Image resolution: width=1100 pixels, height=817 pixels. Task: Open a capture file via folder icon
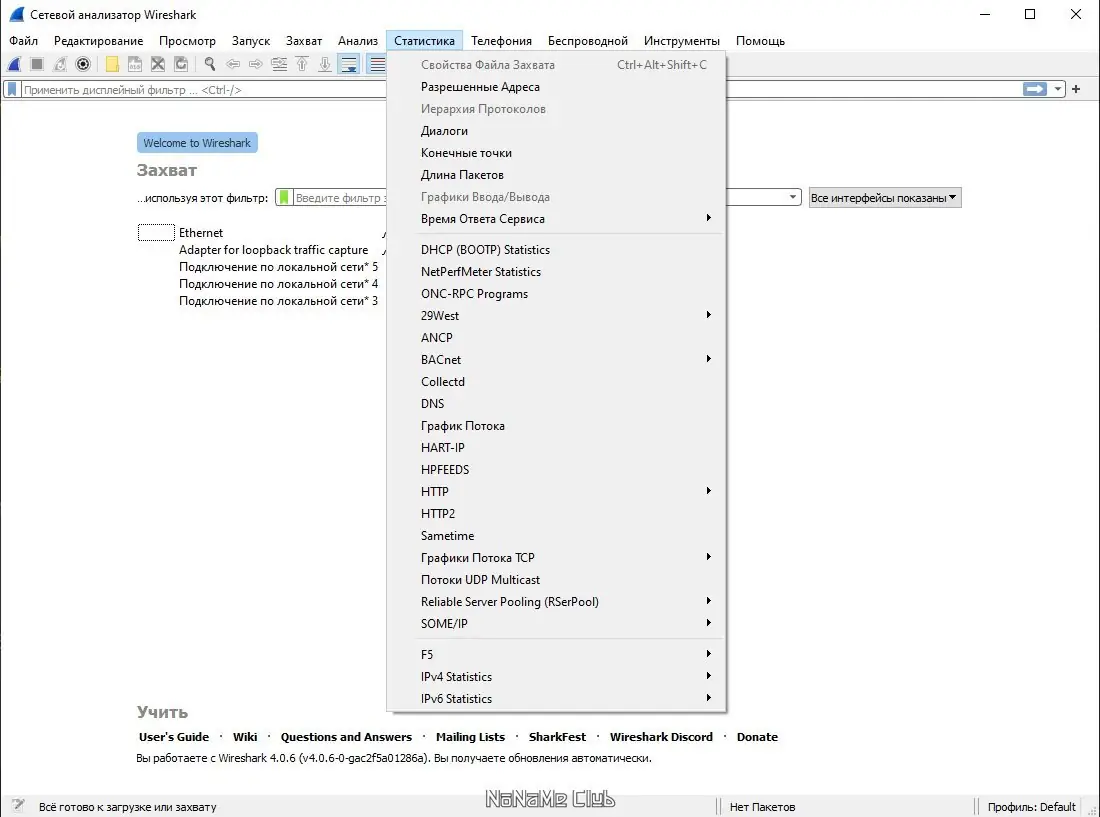[x=112, y=65]
